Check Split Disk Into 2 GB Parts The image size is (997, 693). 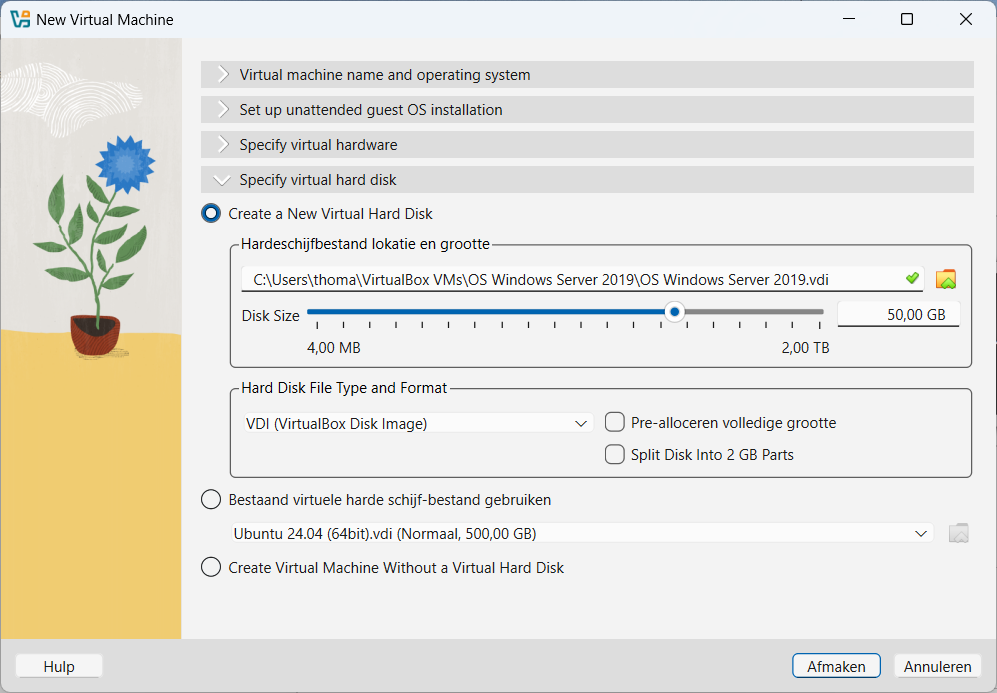pos(615,454)
